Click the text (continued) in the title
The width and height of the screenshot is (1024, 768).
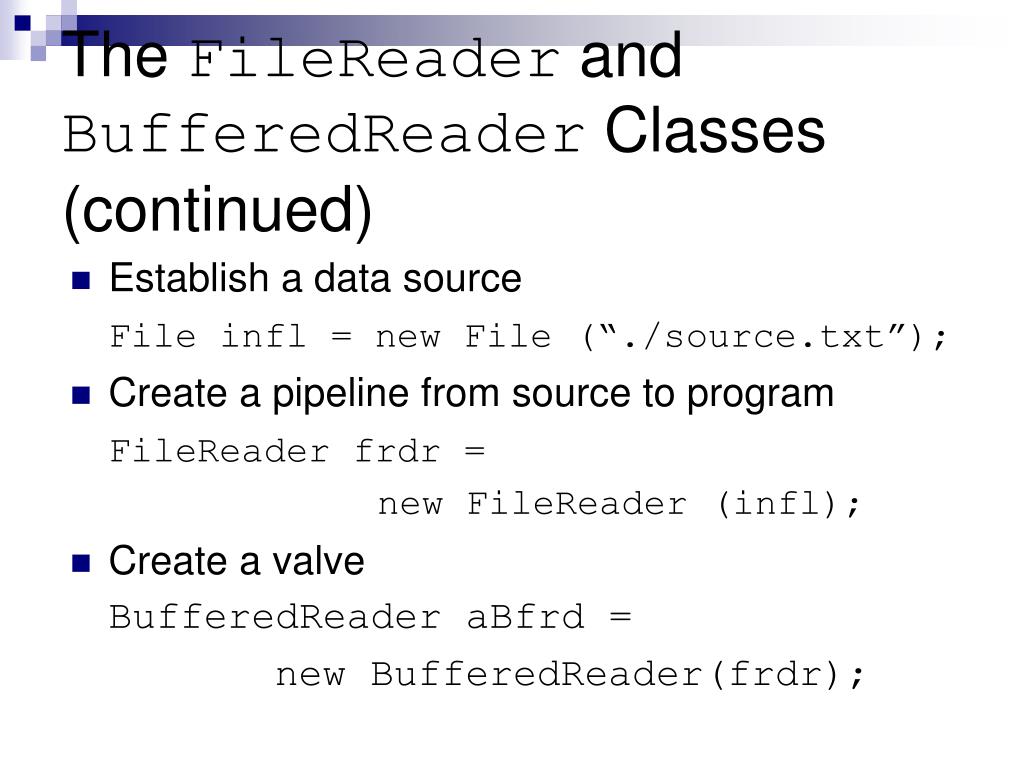[217, 210]
